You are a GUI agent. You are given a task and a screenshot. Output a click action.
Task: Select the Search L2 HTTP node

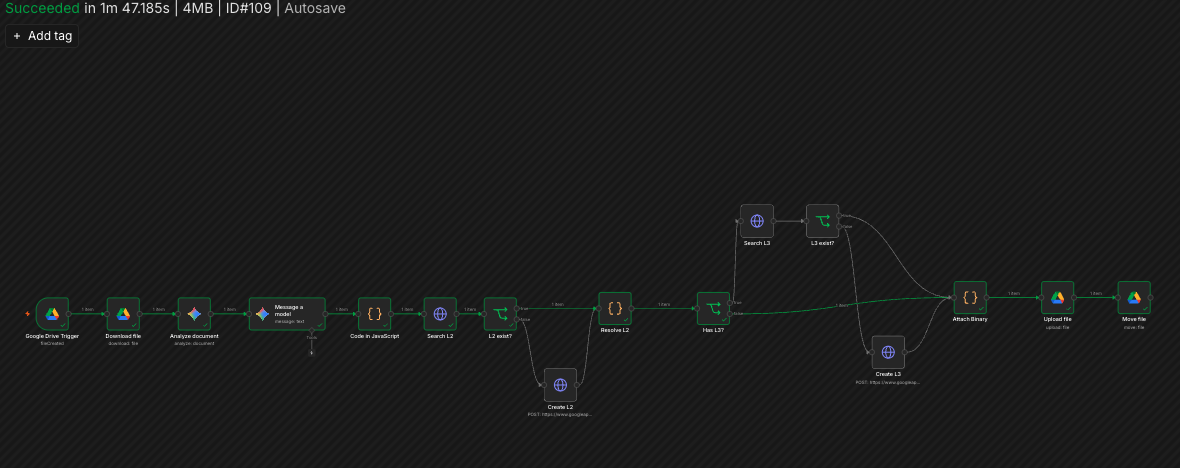(440, 314)
